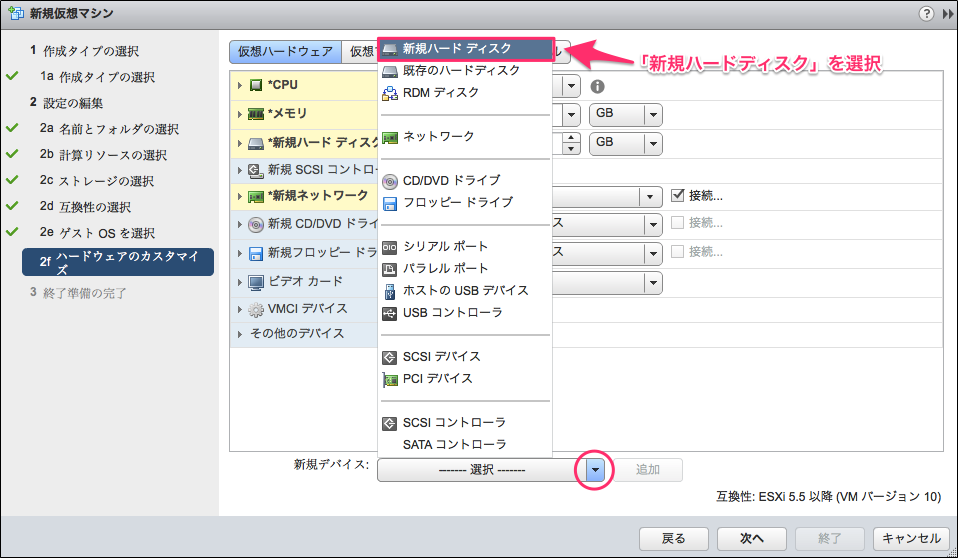Click the hard disk icon beside 新規ハード ディスク row

255,144
